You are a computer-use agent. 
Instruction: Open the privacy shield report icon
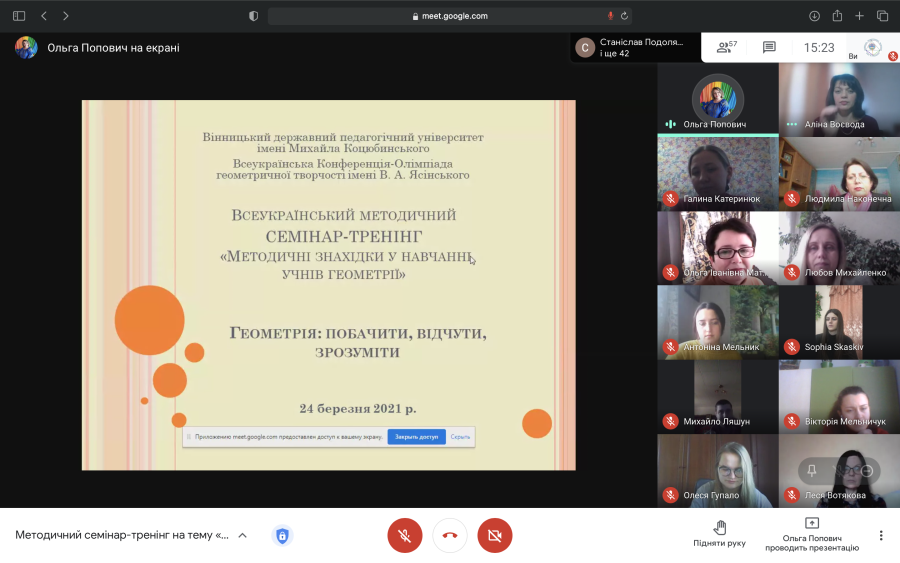253,16
